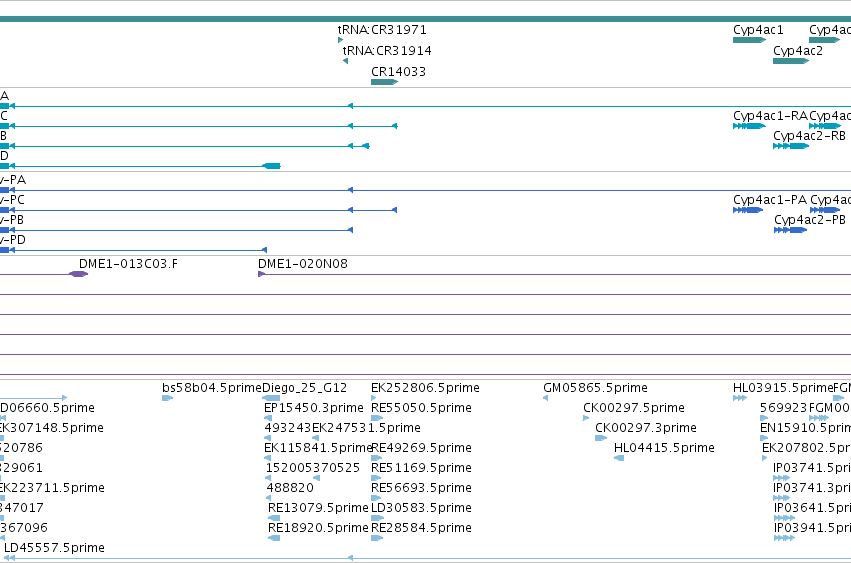Select the IP03741.3pri EST label

pyautogui.click(x=812, y=488)
